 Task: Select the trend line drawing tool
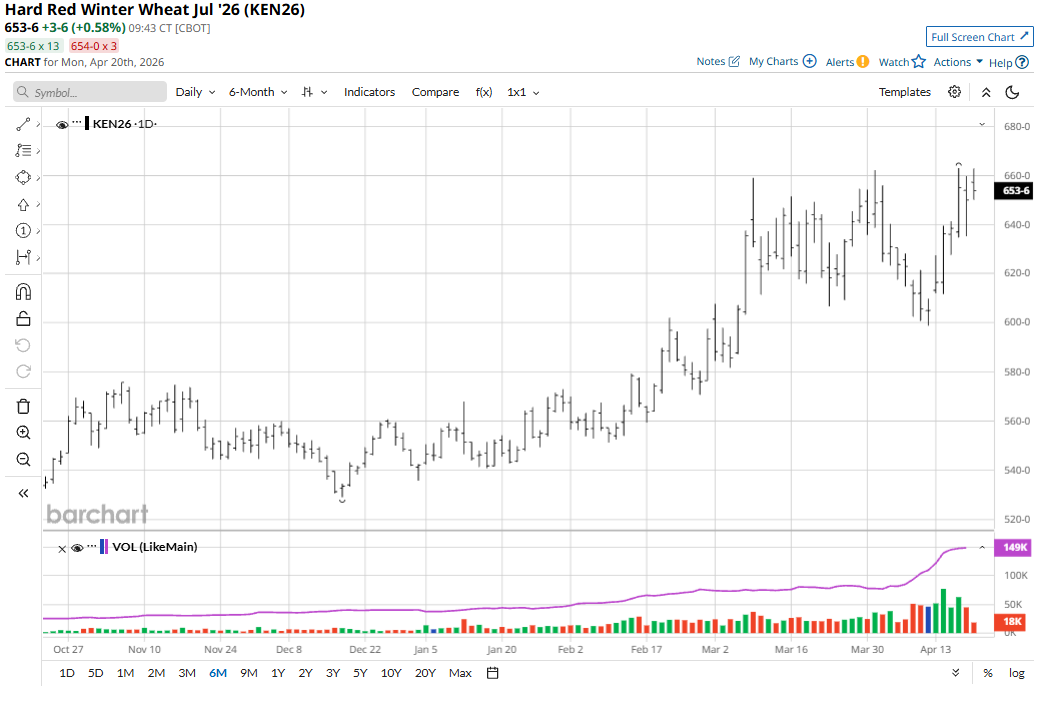pyautogui.click(x=23, y=124)
